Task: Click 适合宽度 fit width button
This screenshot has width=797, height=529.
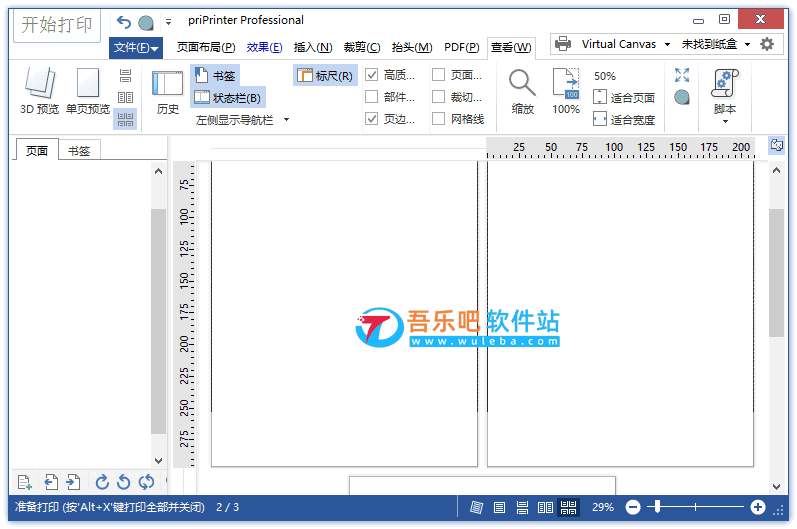Action: 624,119
